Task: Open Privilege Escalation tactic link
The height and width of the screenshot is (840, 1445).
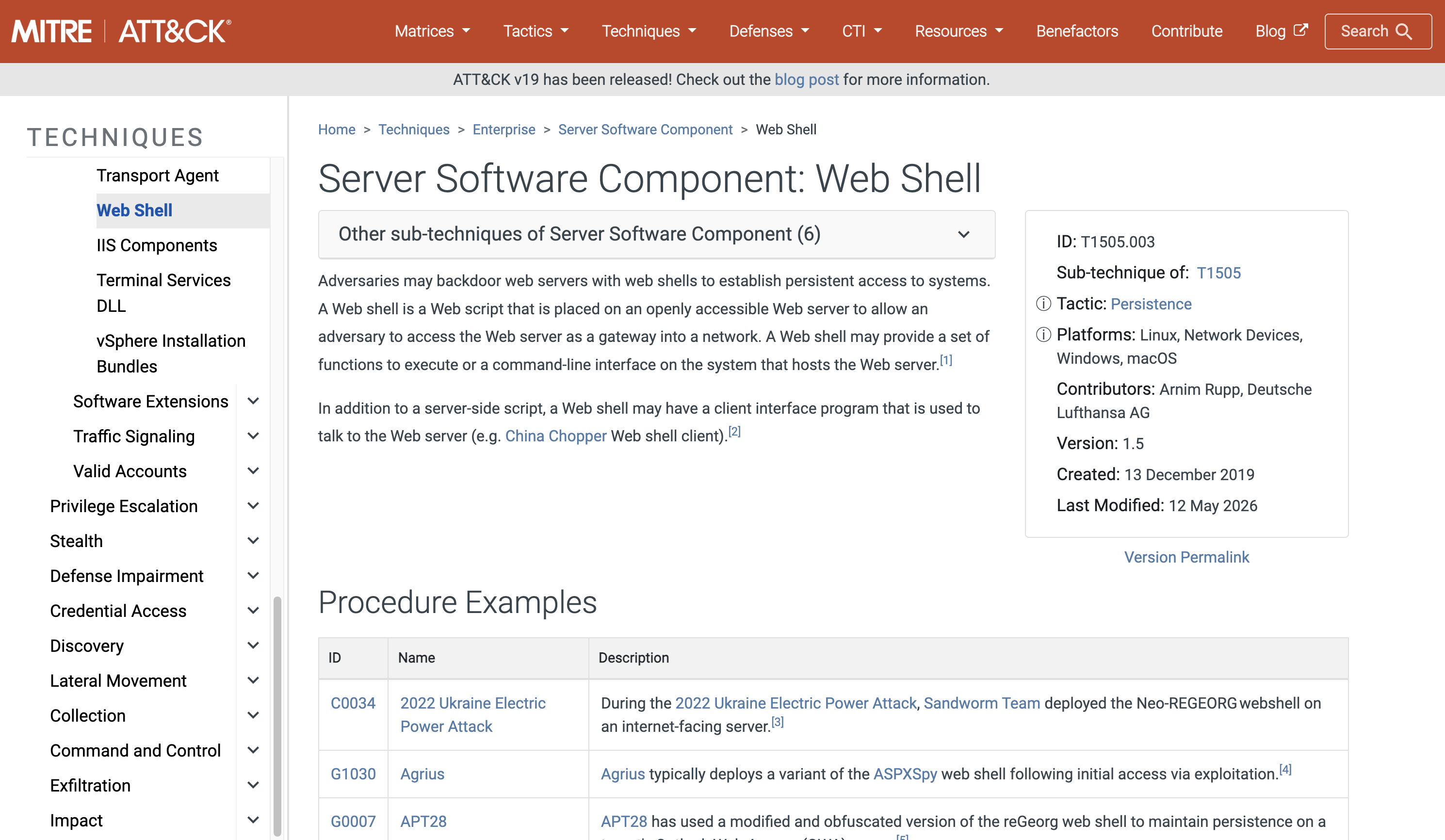Action: [x=124, y=506]
